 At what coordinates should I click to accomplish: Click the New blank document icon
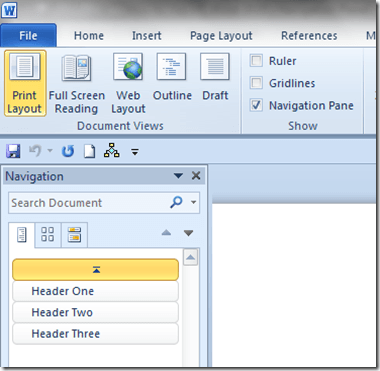pos(89,152)
